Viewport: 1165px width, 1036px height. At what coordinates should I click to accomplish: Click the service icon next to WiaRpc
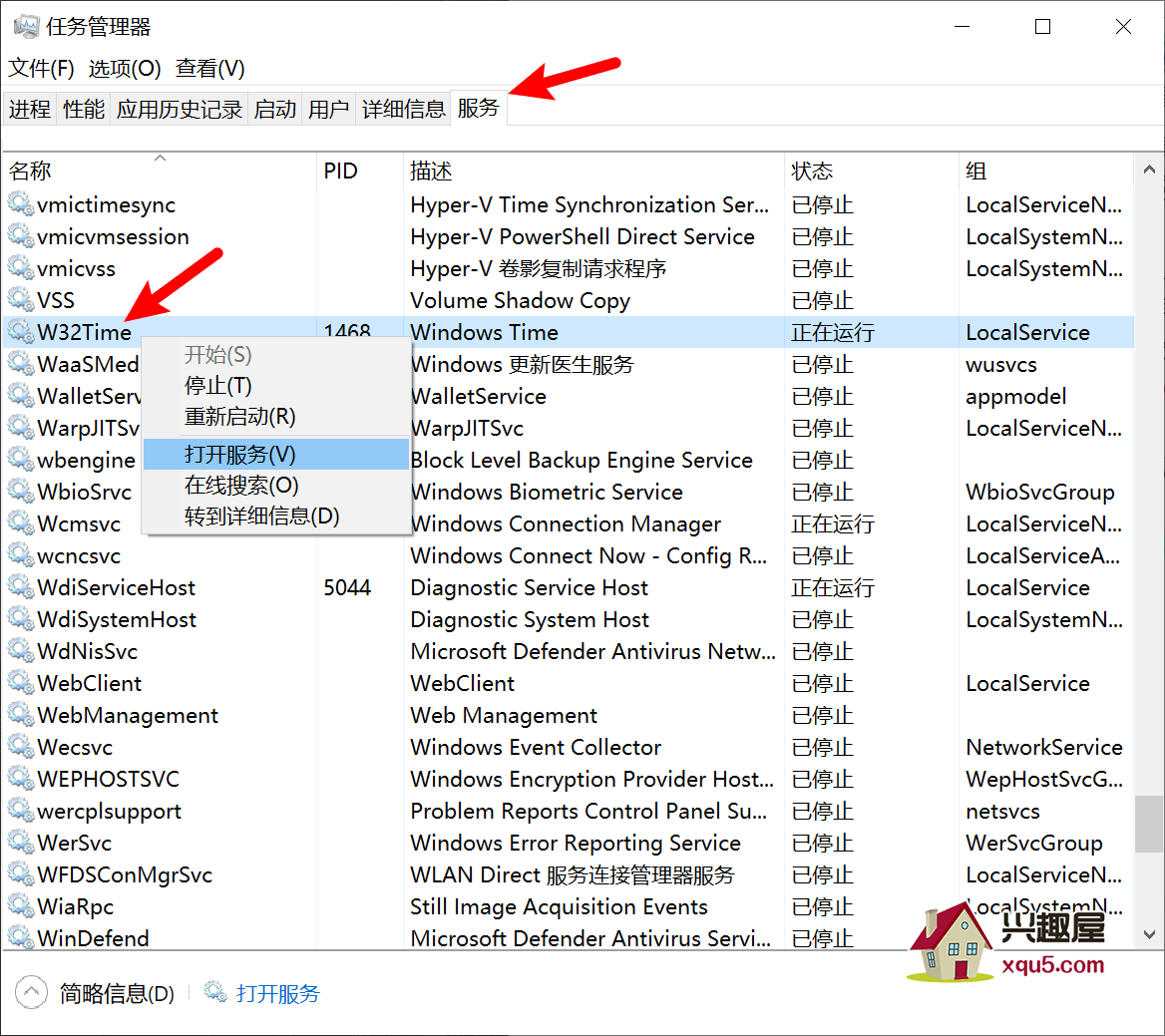pos(21,906)
